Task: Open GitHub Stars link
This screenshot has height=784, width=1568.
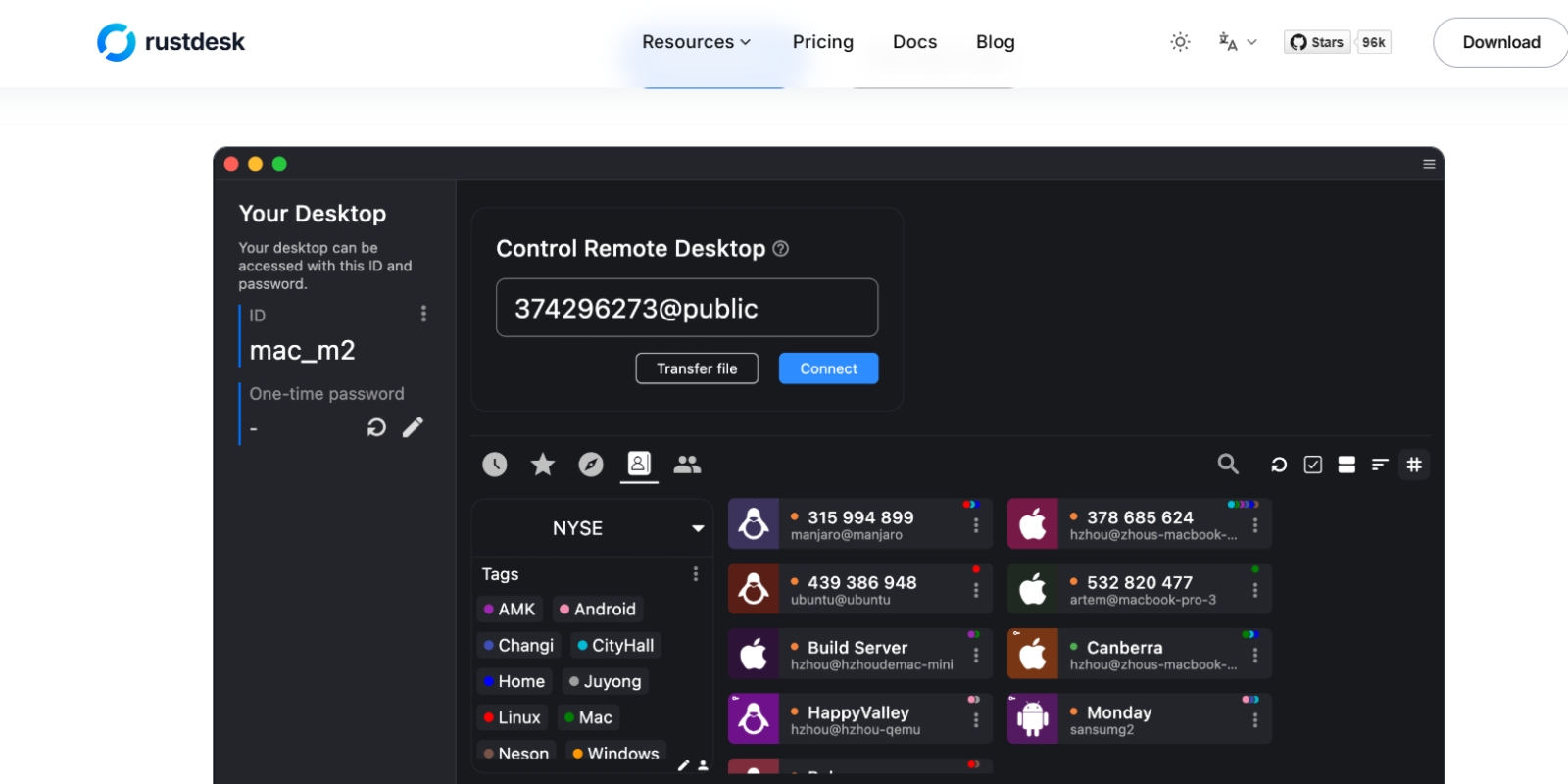Action: pyautogui.click(x=1317, y=42)
